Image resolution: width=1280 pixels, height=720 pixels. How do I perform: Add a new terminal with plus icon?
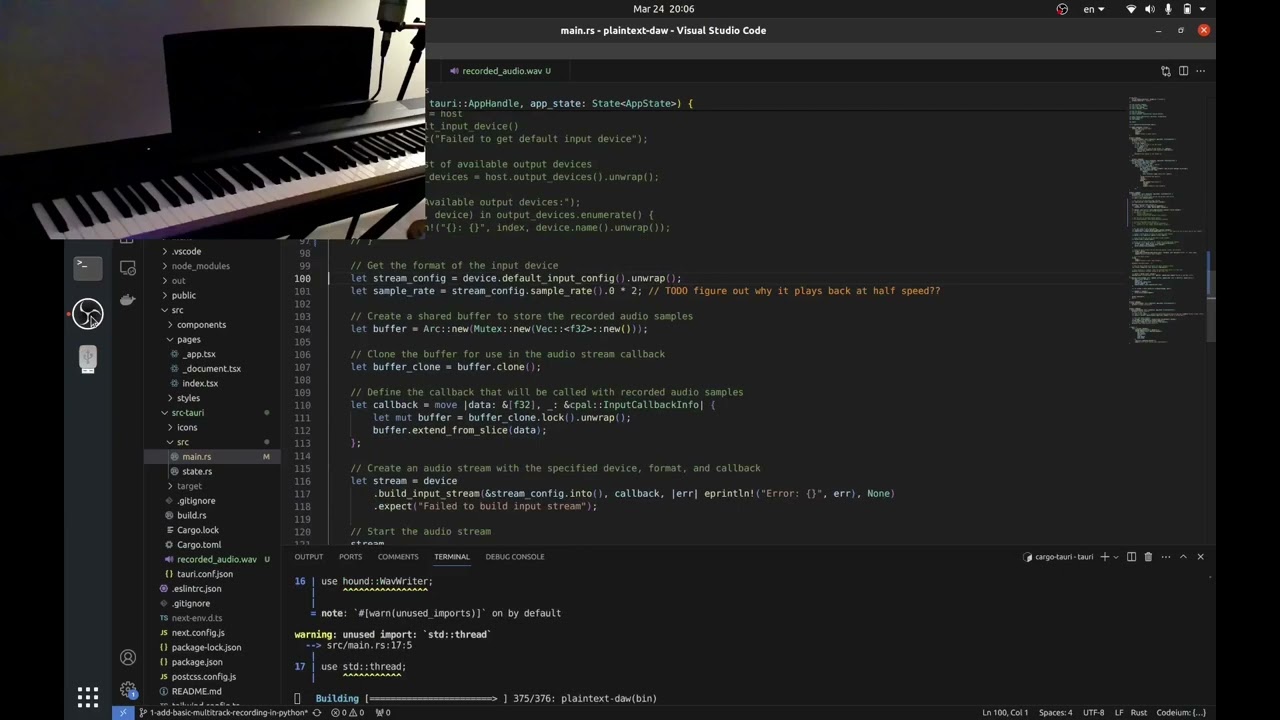(1105, 557)
